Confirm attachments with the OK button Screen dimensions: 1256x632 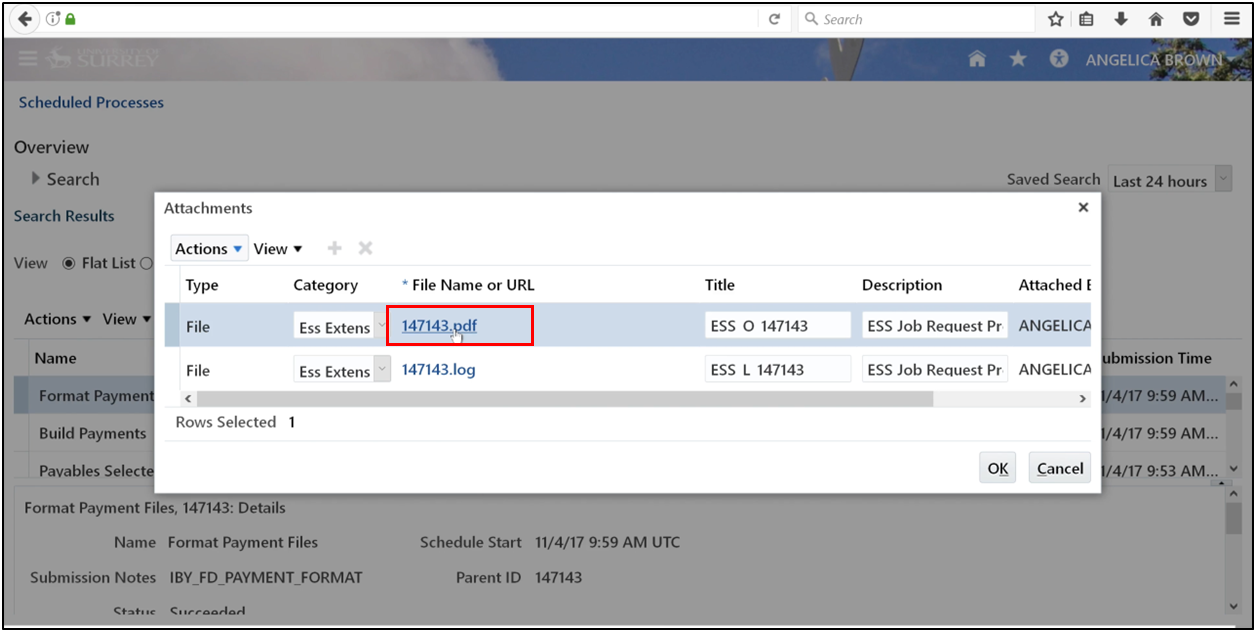pyautogui.click(x=997, y=467)
